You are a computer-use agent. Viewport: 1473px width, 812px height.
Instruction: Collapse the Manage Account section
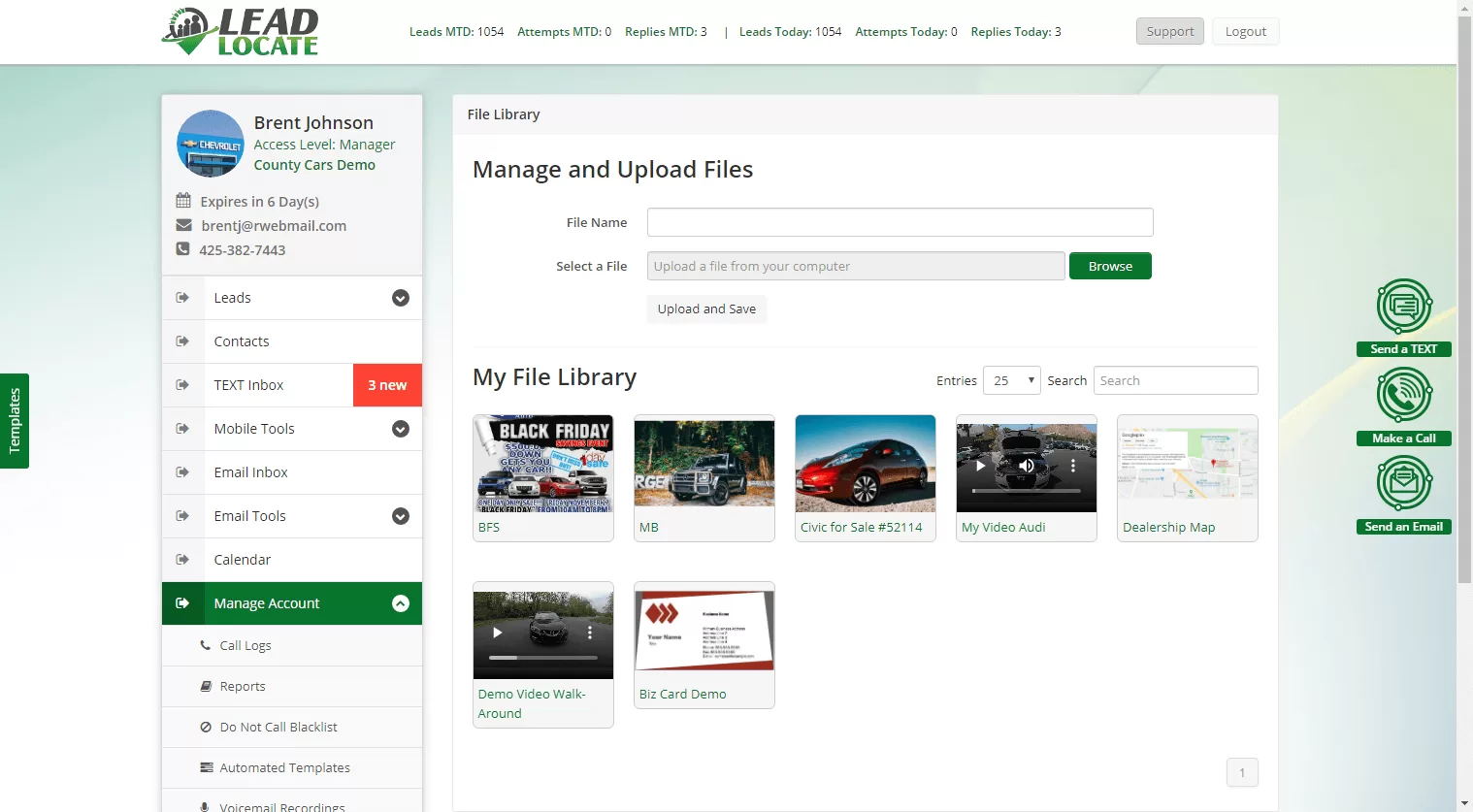pos(400,603)
